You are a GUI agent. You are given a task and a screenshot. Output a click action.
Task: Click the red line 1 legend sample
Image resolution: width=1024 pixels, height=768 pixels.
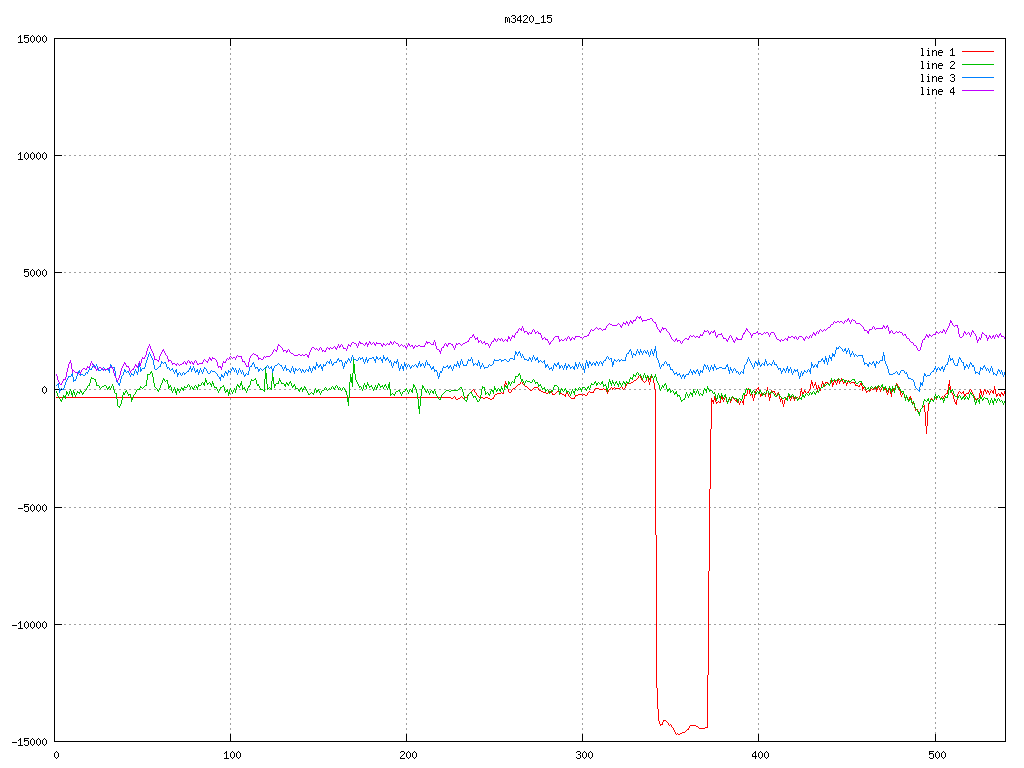click(978, 52)
